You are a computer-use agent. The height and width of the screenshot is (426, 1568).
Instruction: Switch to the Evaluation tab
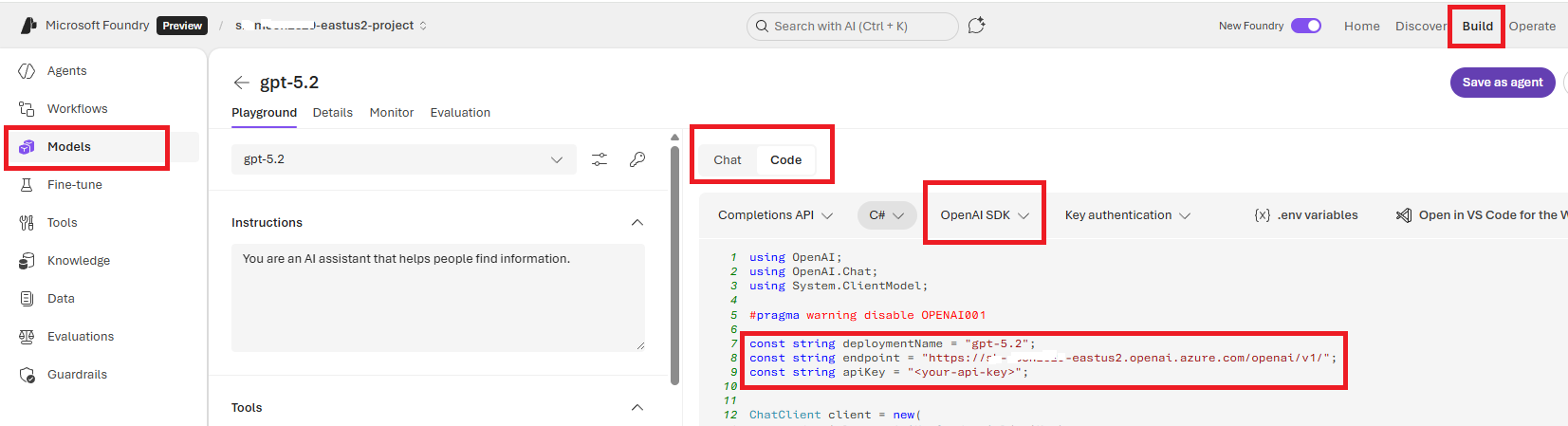[460, 113]
